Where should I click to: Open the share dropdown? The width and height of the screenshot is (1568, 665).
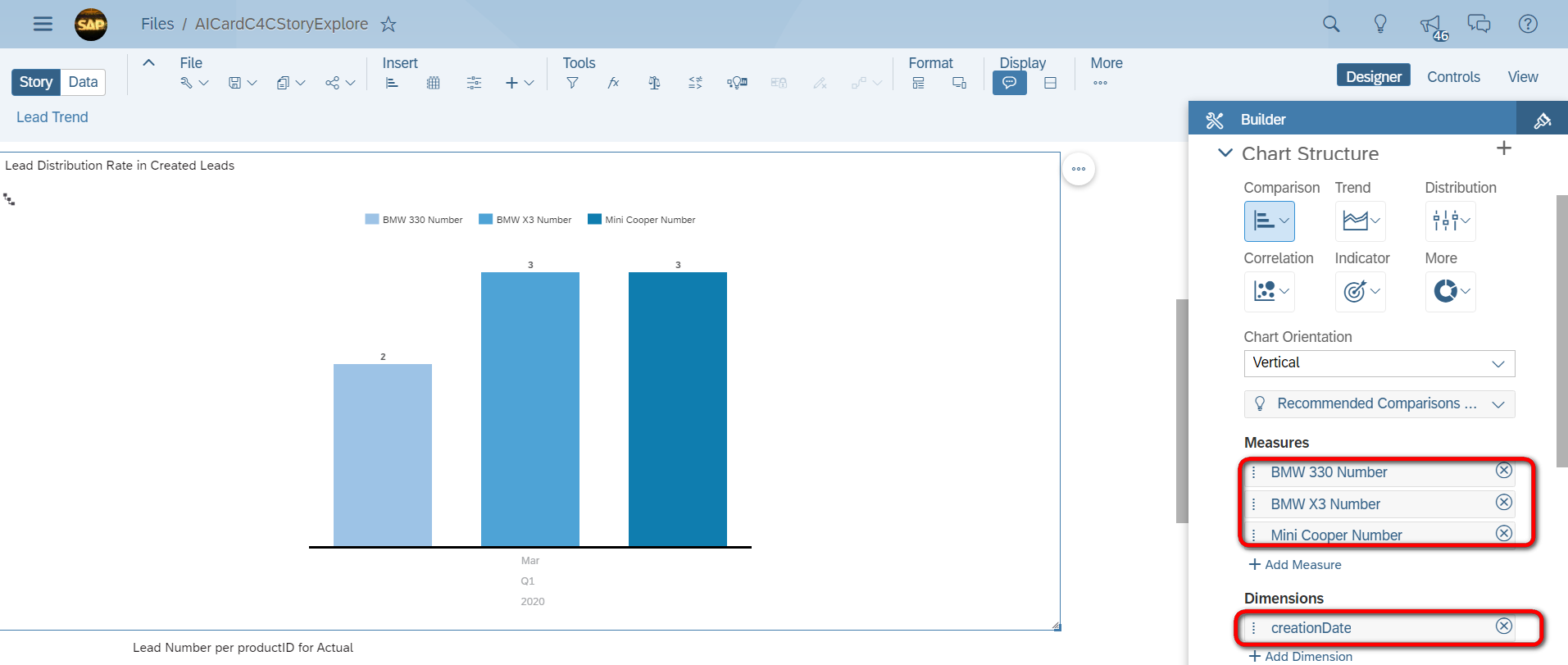click(x=340, y=83)
